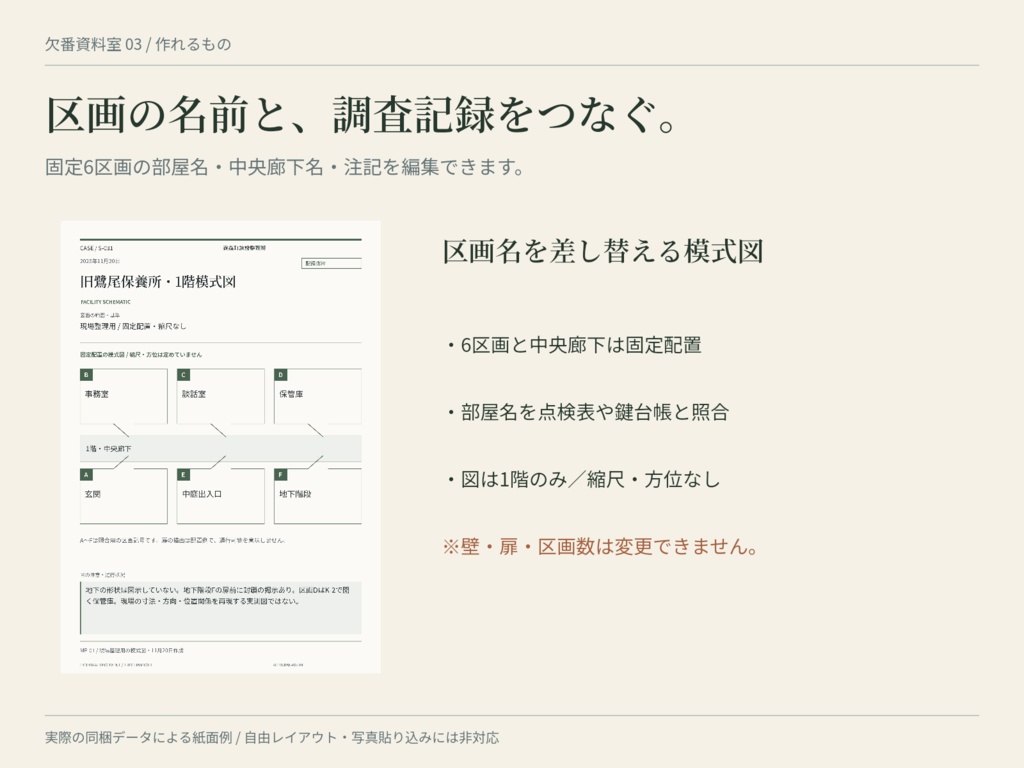Select the room name '談話室'

point(194,394)
